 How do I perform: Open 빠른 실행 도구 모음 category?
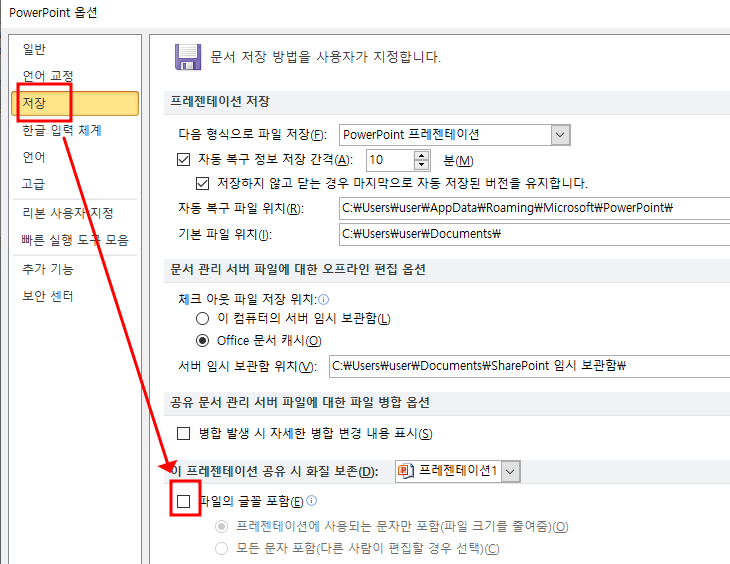click(75, 240)
